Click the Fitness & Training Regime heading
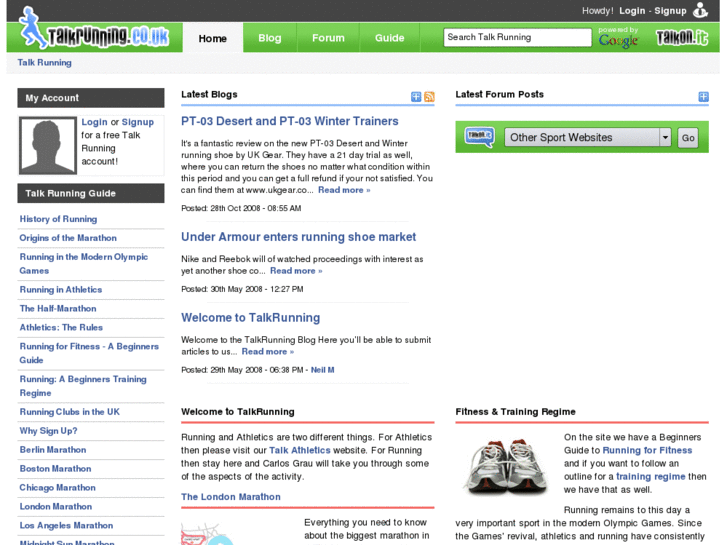 click(515, 412)
